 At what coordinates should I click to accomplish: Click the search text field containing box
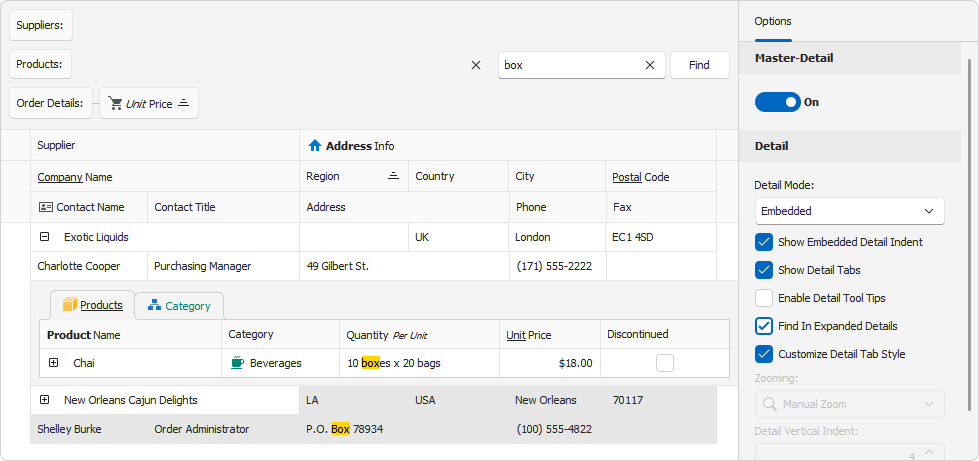[570, 65]
